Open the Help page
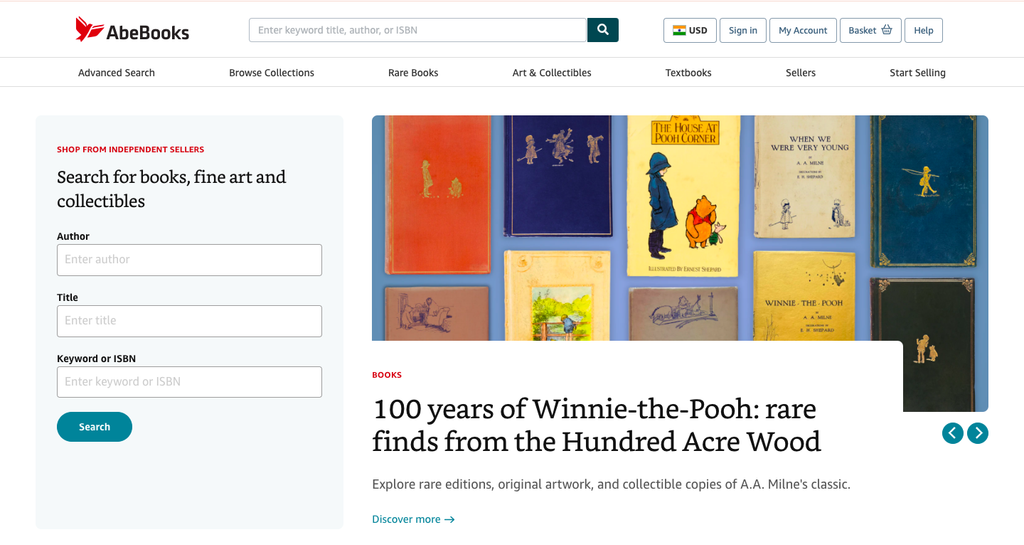Screen dimensions: 1024x545 point(923,31)
